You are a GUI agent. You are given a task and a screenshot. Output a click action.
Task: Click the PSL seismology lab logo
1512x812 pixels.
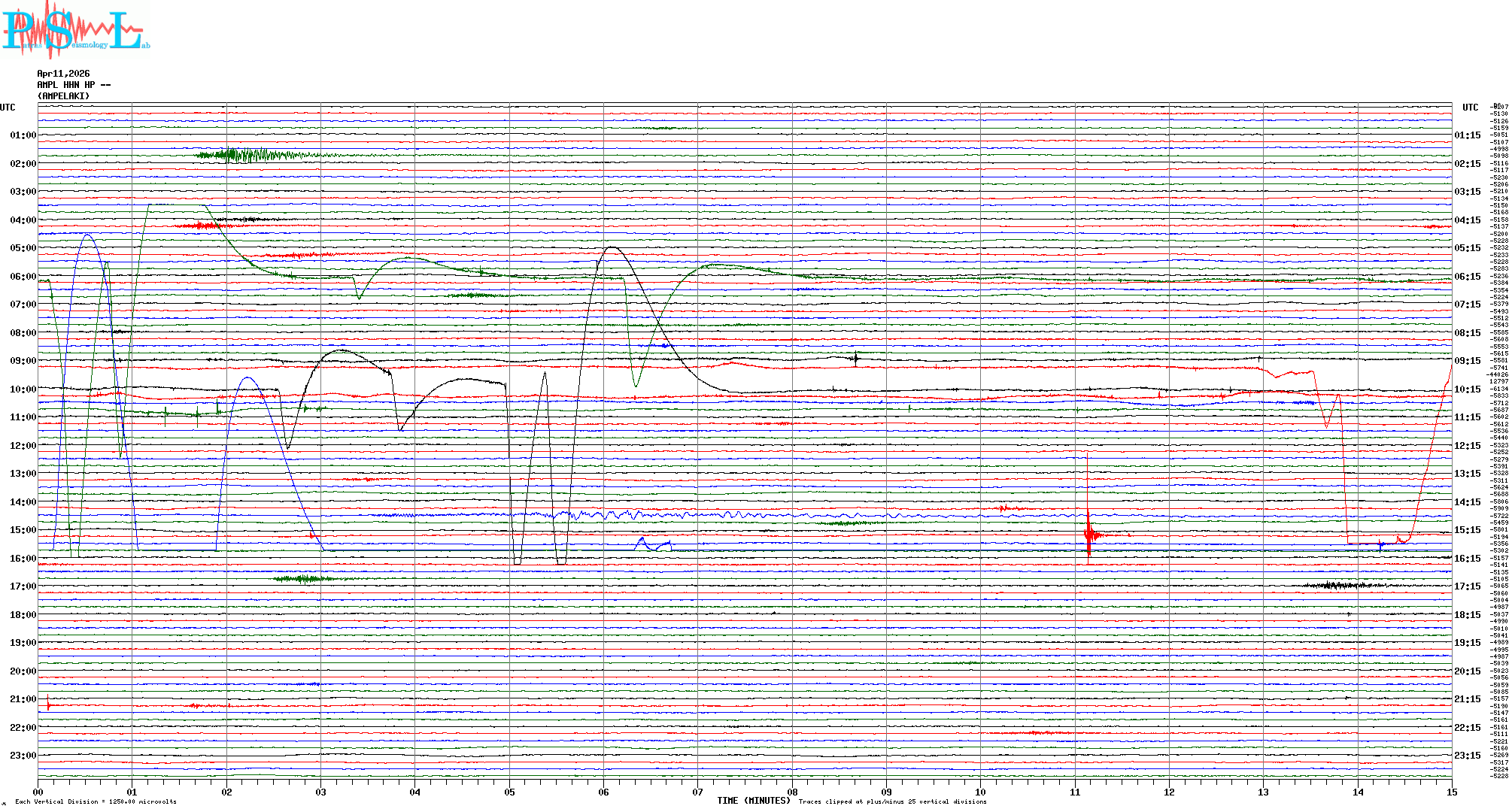click(75, 30)
